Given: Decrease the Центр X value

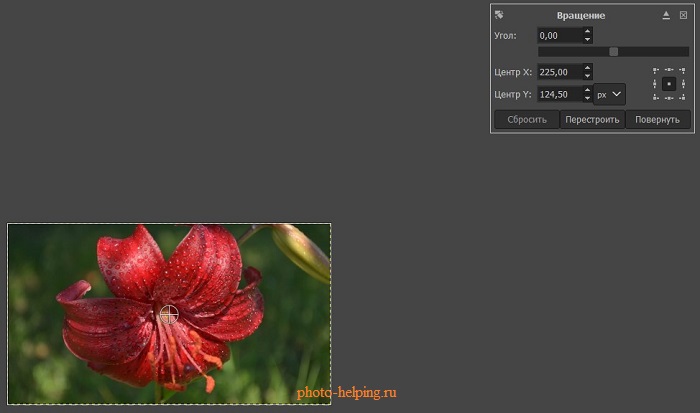Looking at the screenshot, I should tap(588, 76).
